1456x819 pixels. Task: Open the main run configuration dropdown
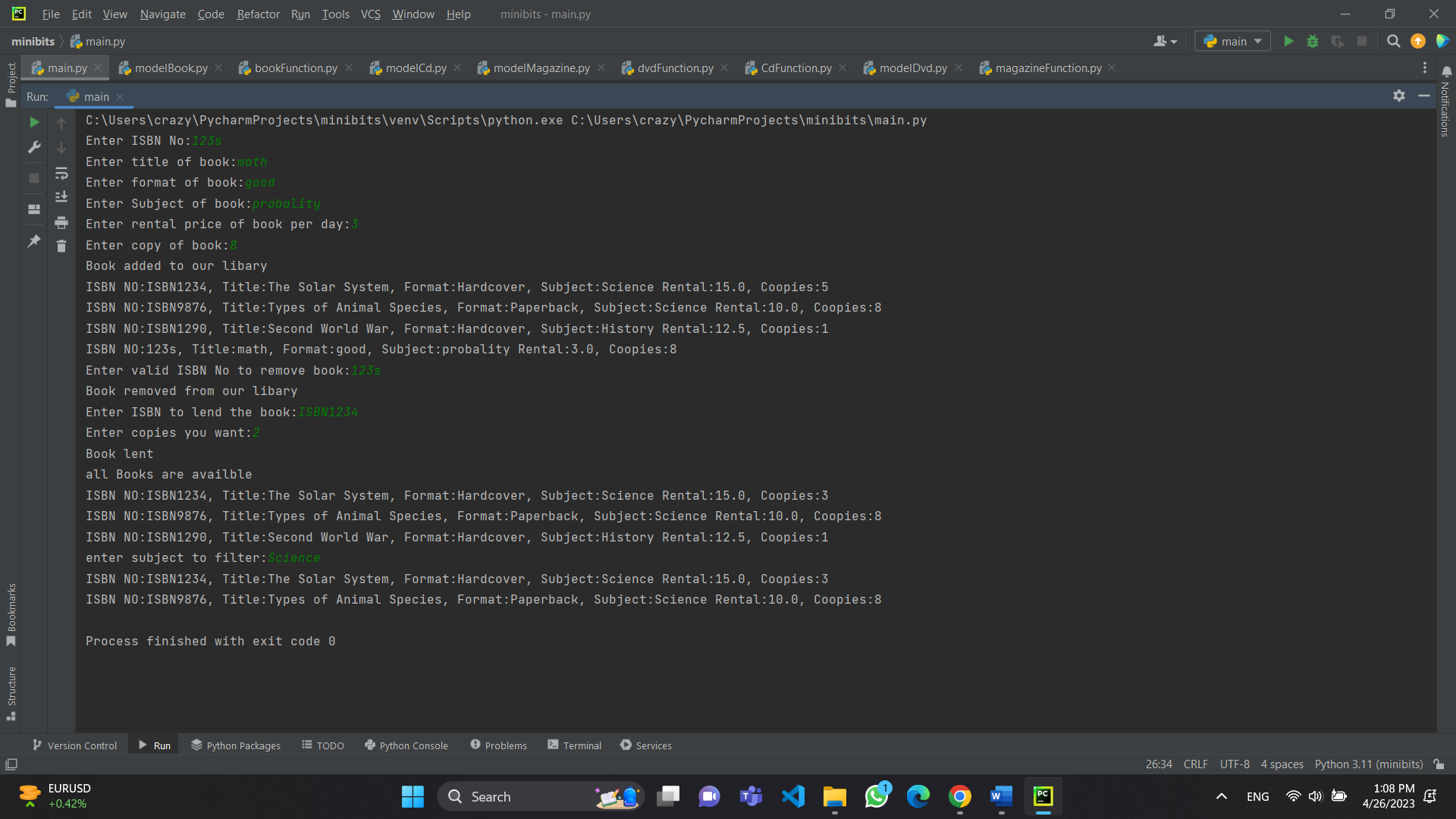point(1232,41)
